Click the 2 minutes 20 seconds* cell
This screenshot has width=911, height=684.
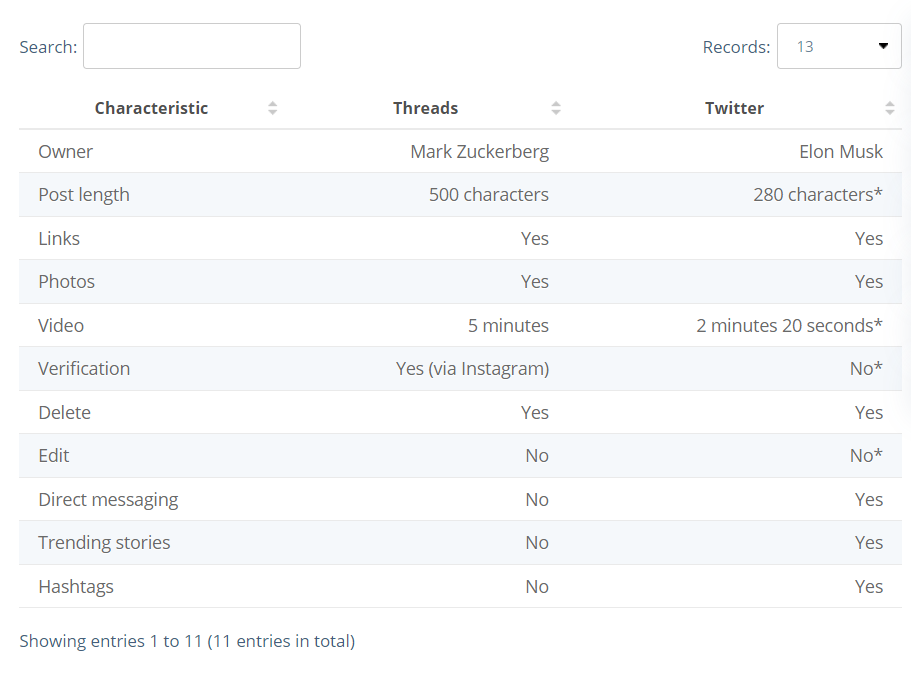(790, 325)
